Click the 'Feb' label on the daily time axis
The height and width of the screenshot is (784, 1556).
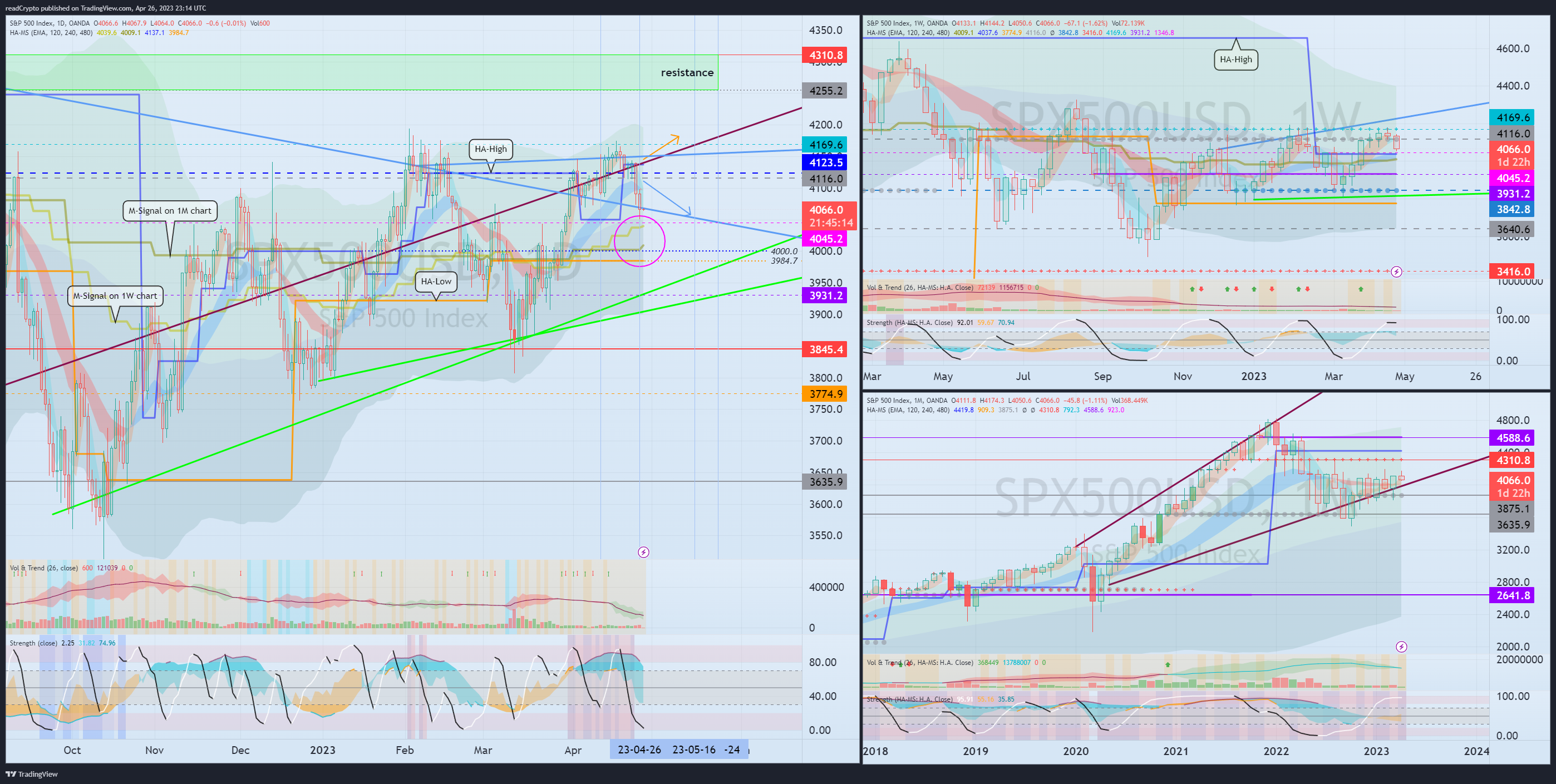click(404, 750)
